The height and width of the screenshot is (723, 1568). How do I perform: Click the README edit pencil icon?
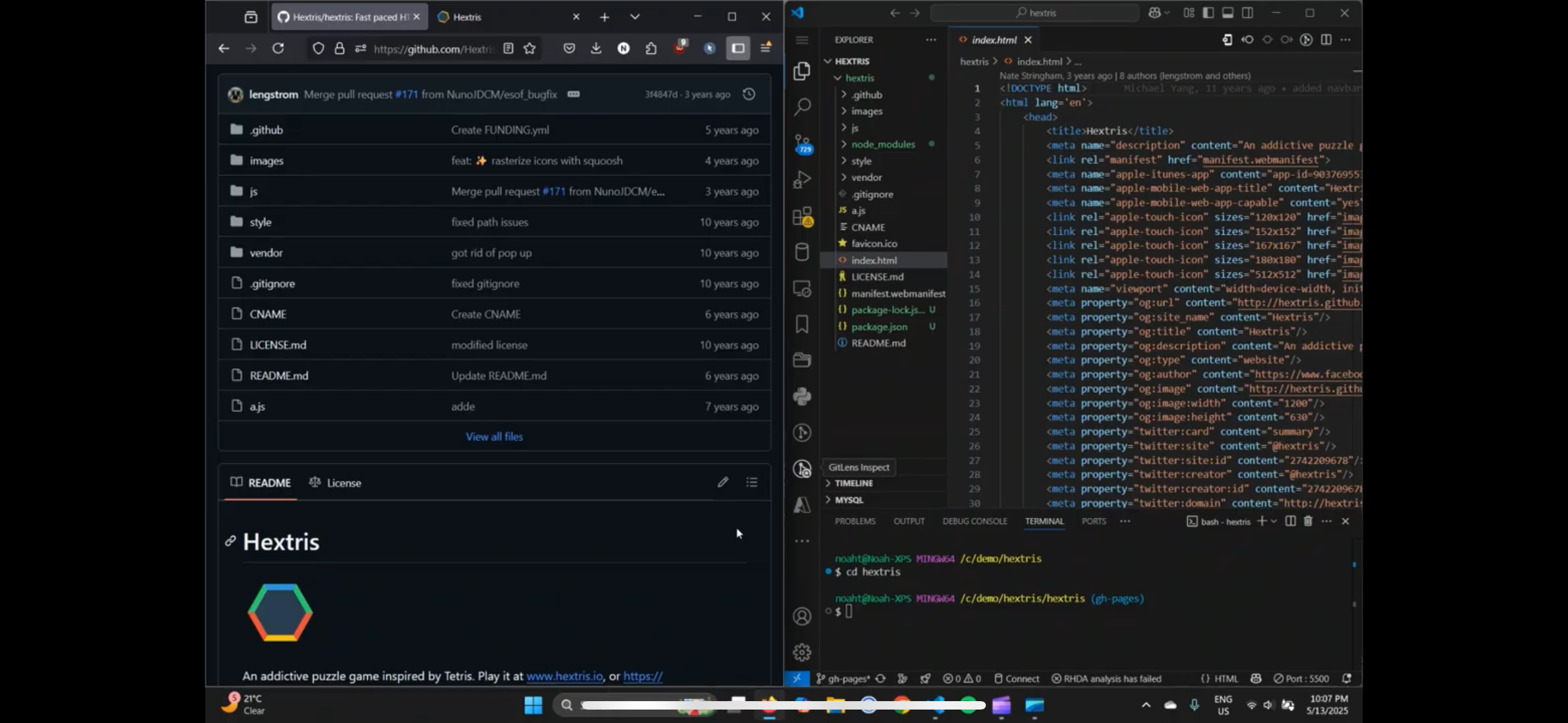722,482
